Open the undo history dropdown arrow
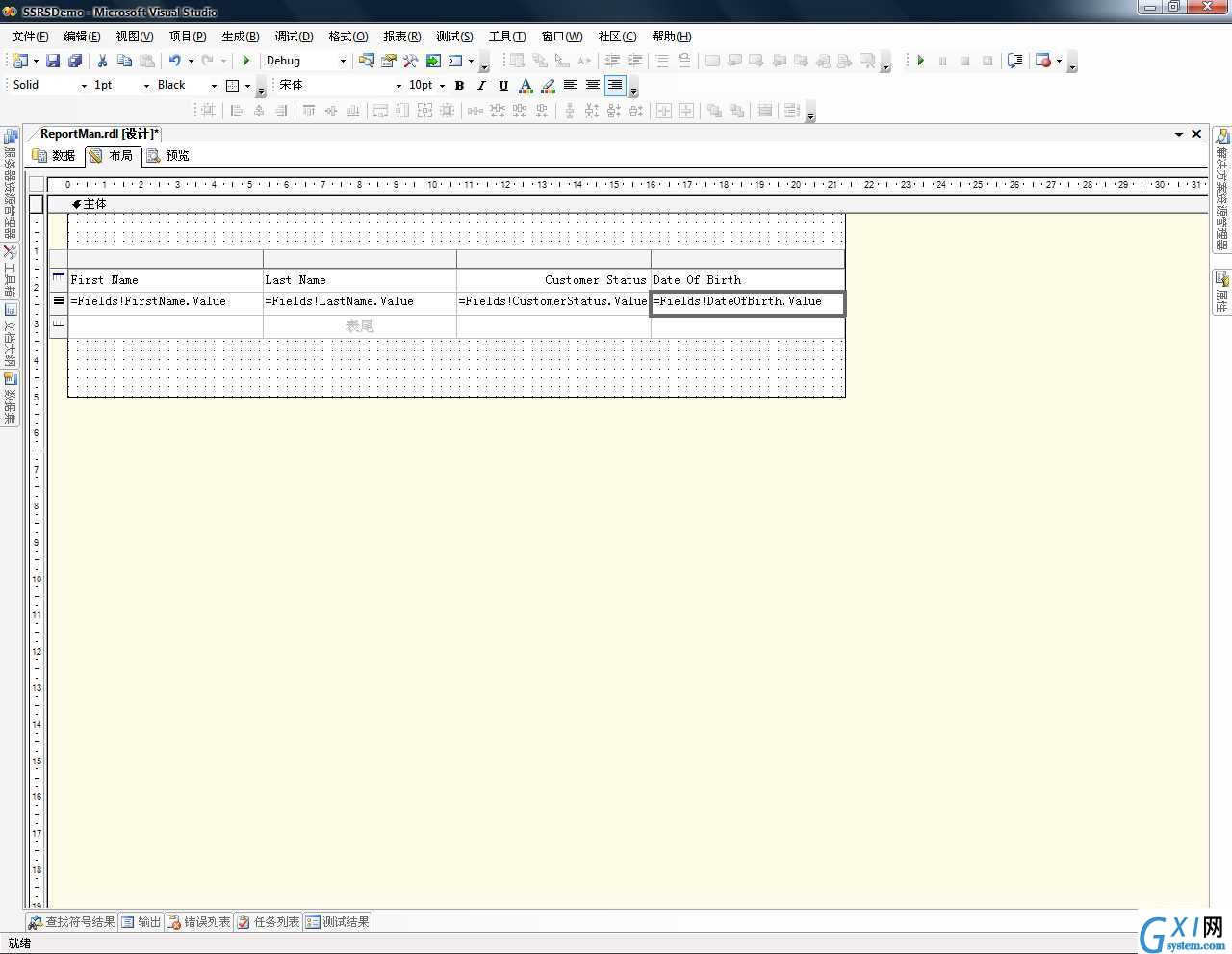Image resolution: width=1232 pixels, height=954 pixels. click(x=191, y=61)
